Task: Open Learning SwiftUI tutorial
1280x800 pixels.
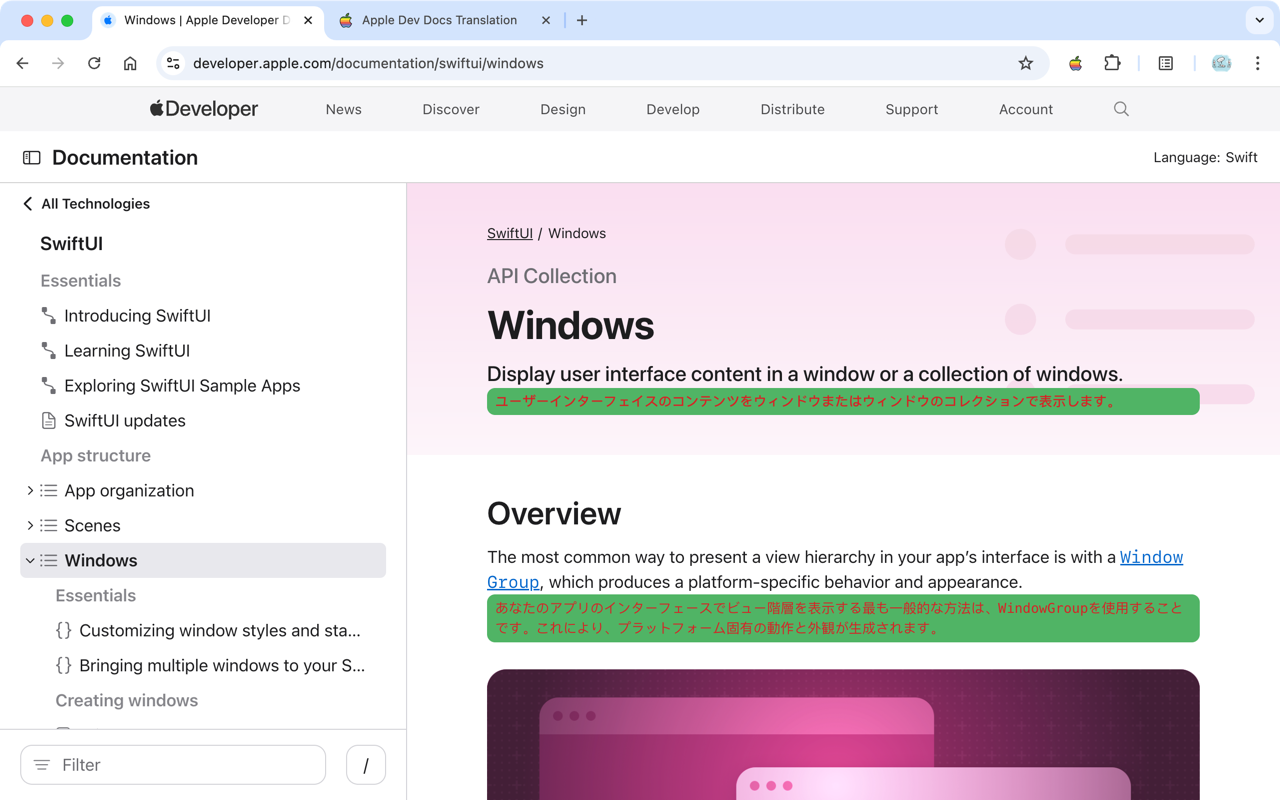Action: (x=127, y=351)
